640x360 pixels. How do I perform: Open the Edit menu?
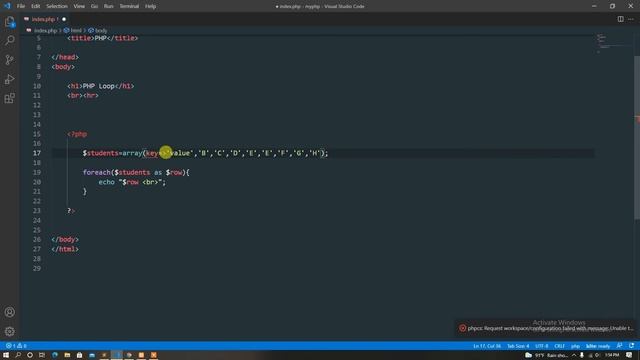[x=36, y=6]
